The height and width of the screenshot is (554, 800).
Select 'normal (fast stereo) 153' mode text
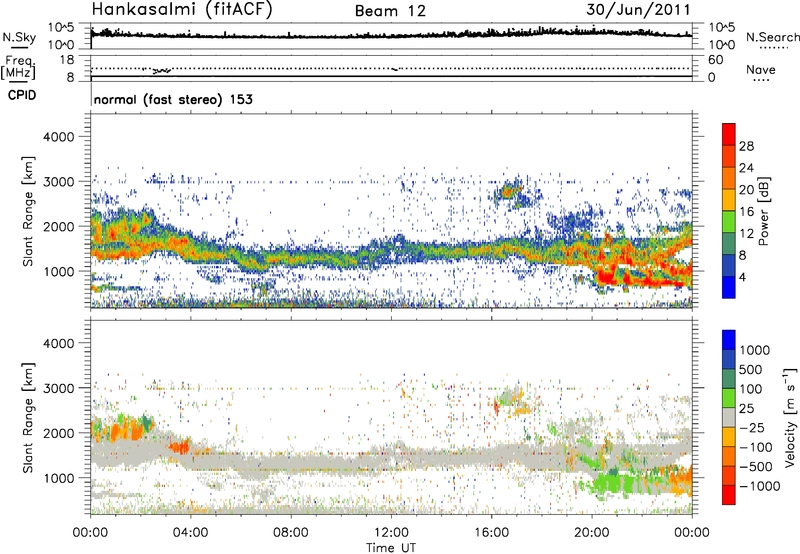click(x=173, y=99)
